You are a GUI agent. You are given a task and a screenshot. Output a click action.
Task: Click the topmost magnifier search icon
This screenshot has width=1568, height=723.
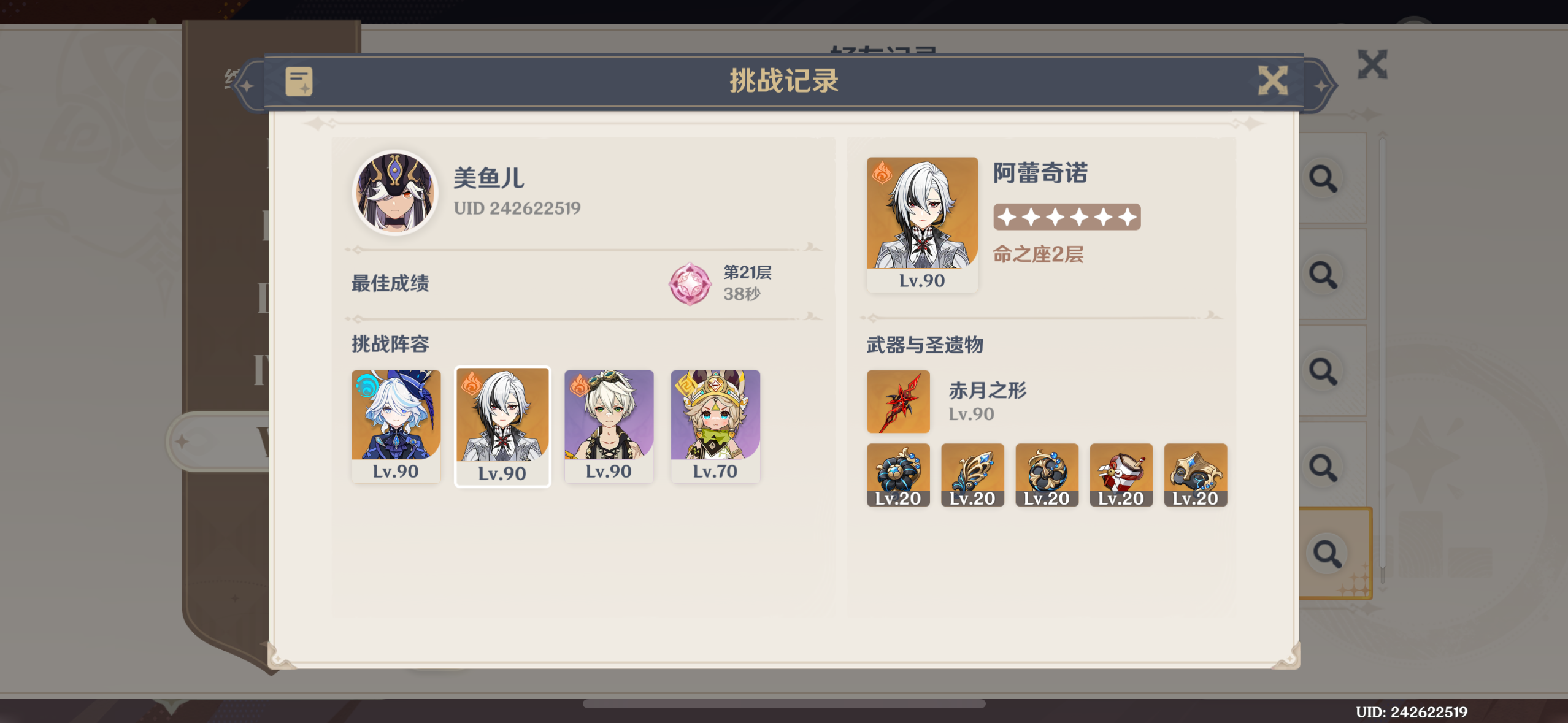1323,178
